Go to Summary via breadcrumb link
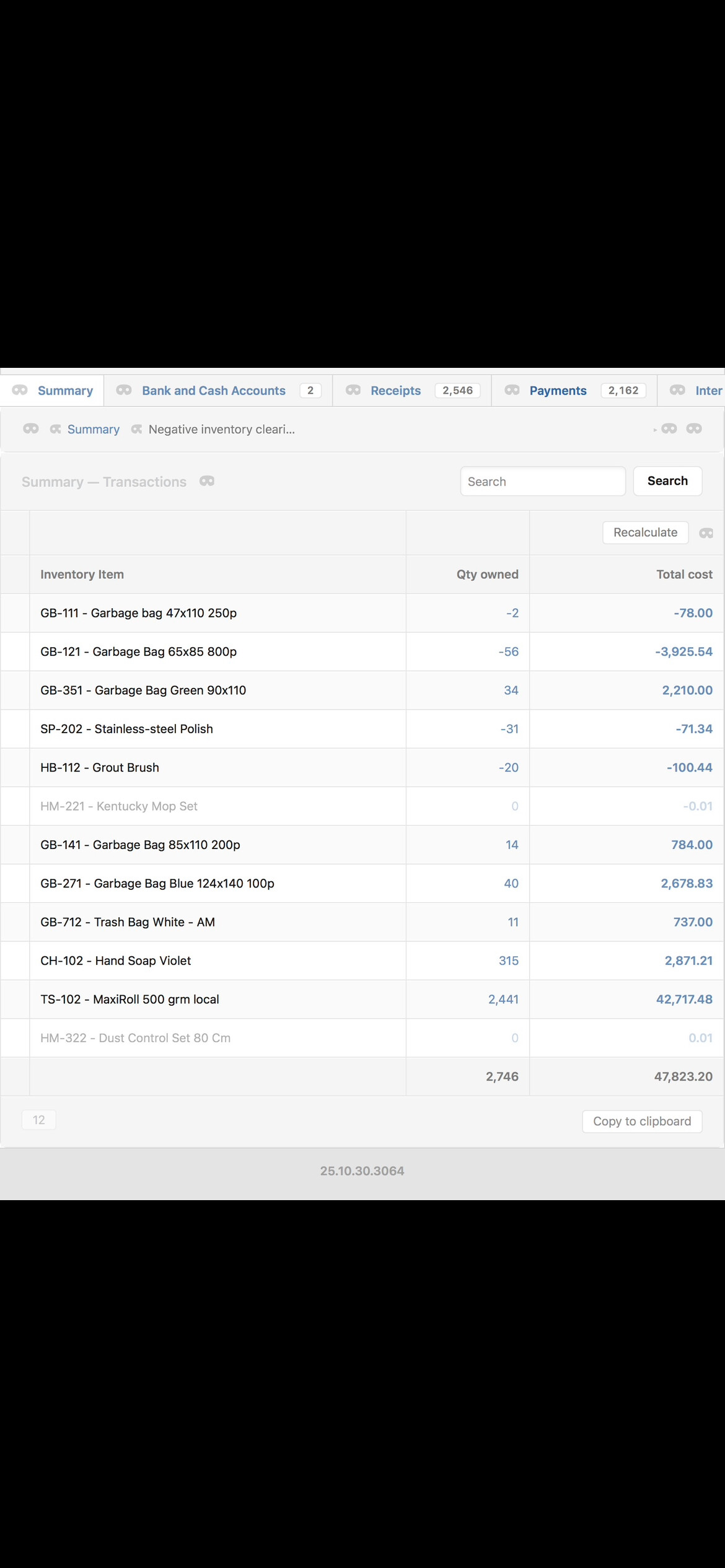Viewport: 725px width, 1568px height. click(93, 429)
